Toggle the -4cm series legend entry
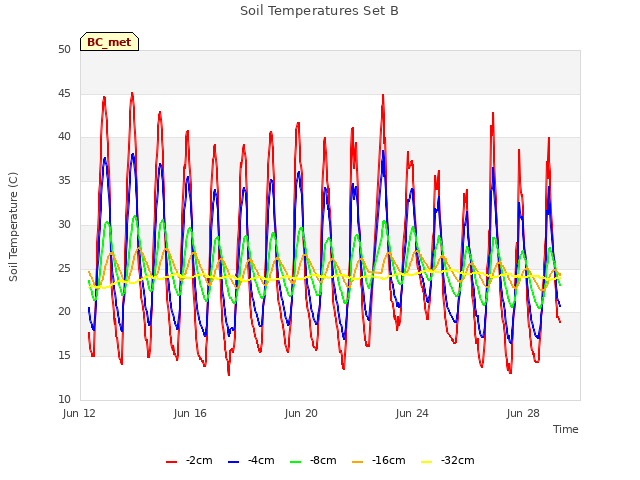This screenshot has height=480, width=640. pos(251,460)
